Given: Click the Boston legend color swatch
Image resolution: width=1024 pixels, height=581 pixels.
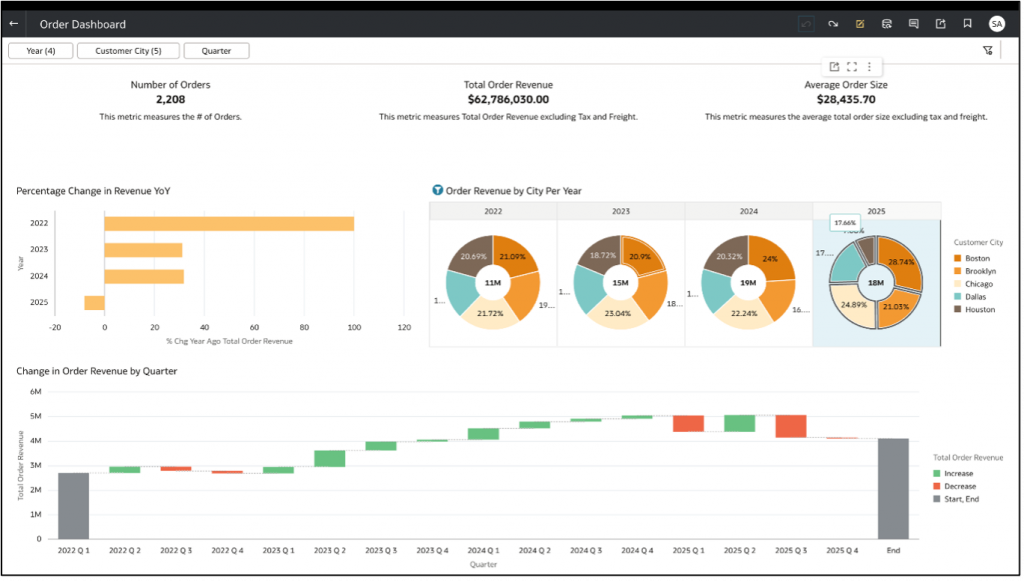Looking at the screenshot, I should [x=957, y=259].
